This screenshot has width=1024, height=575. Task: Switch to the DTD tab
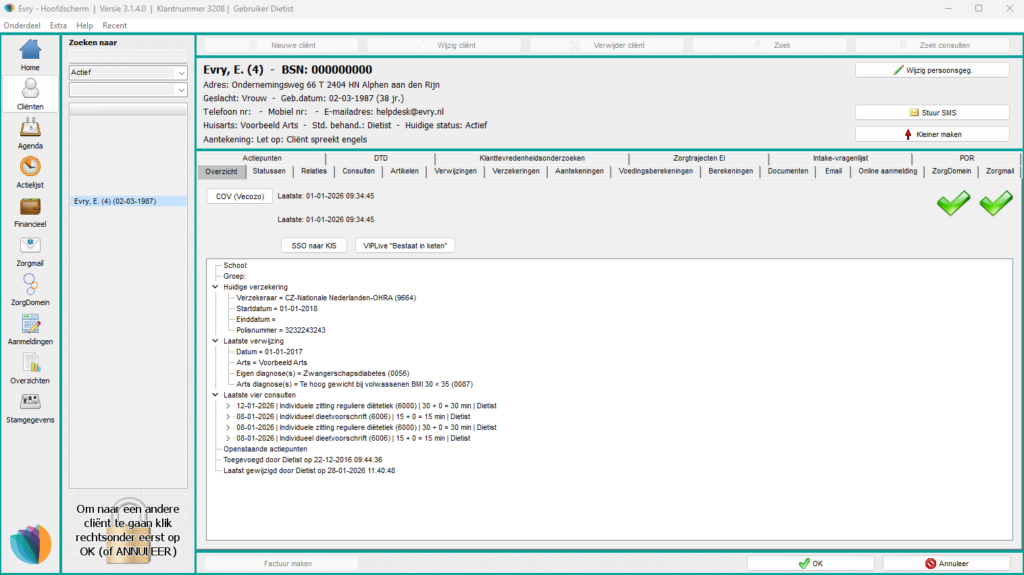pos(381,158)
